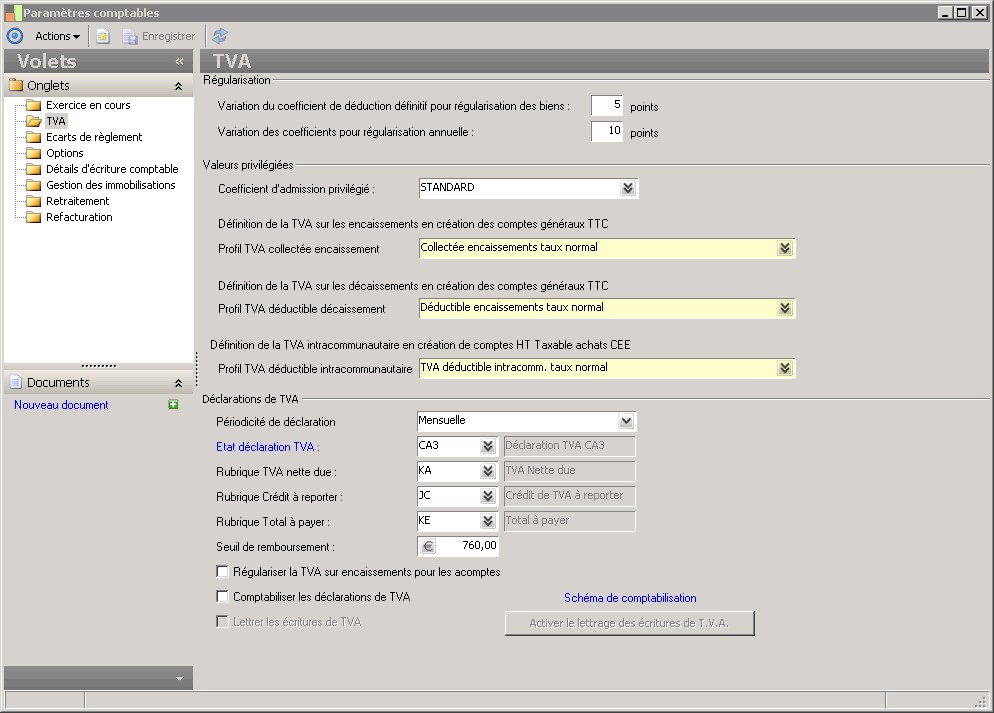Screen dimensions: 994x713
Task: Click the TVA Nette due description field
Action: coord(569,471)
